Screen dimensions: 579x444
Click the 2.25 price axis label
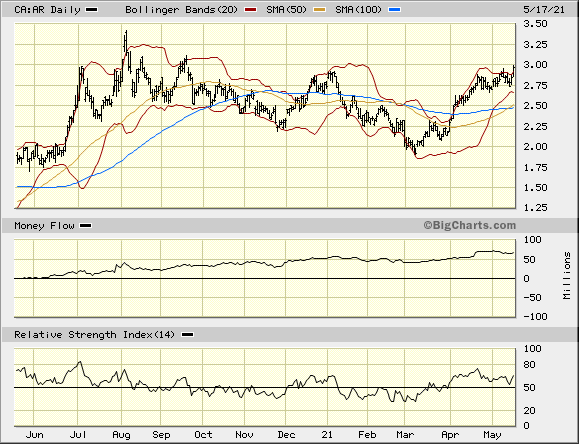click(535, 126)
